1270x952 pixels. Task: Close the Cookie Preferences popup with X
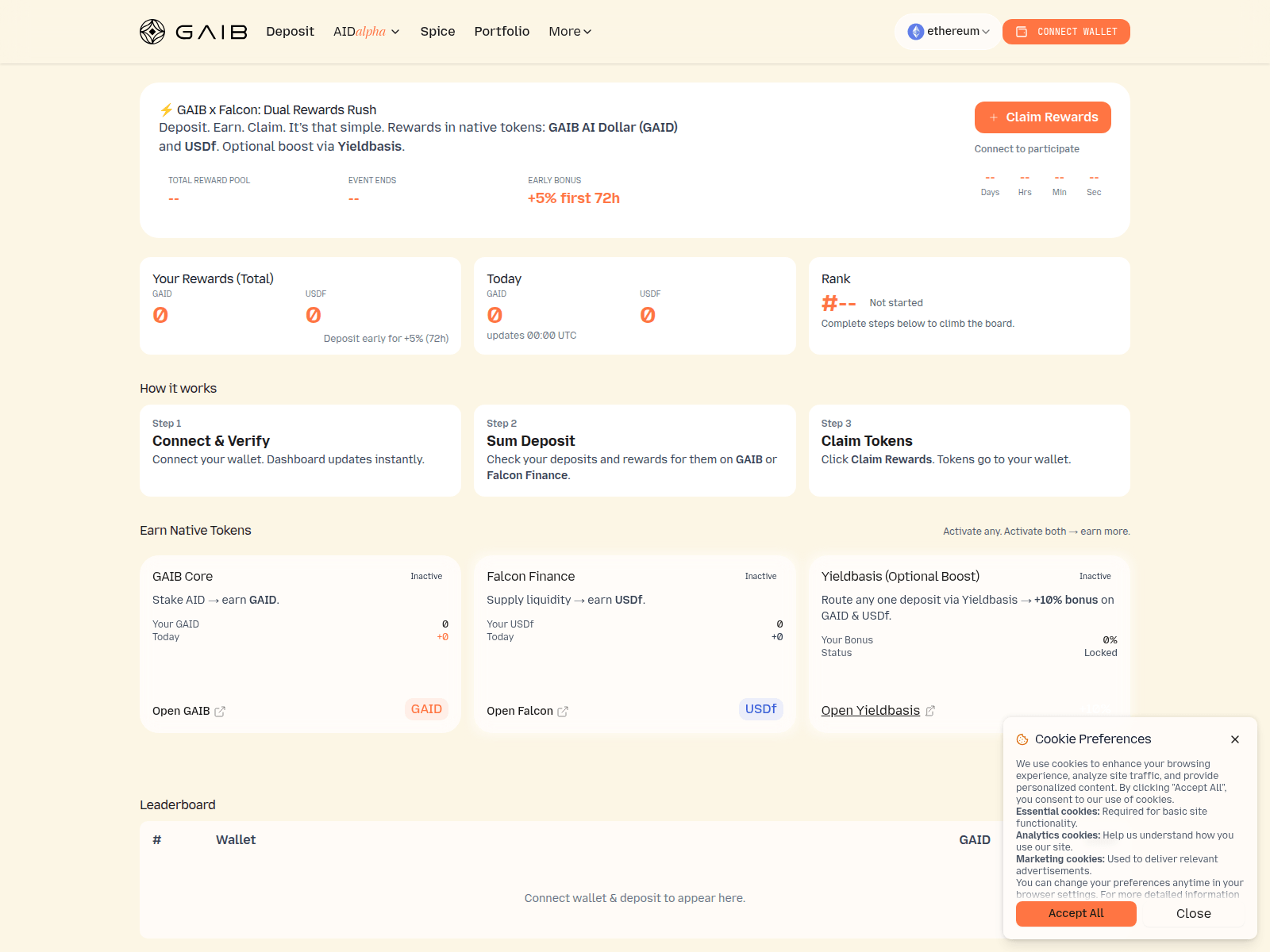pyautogui.click(x=1235, y=739)
